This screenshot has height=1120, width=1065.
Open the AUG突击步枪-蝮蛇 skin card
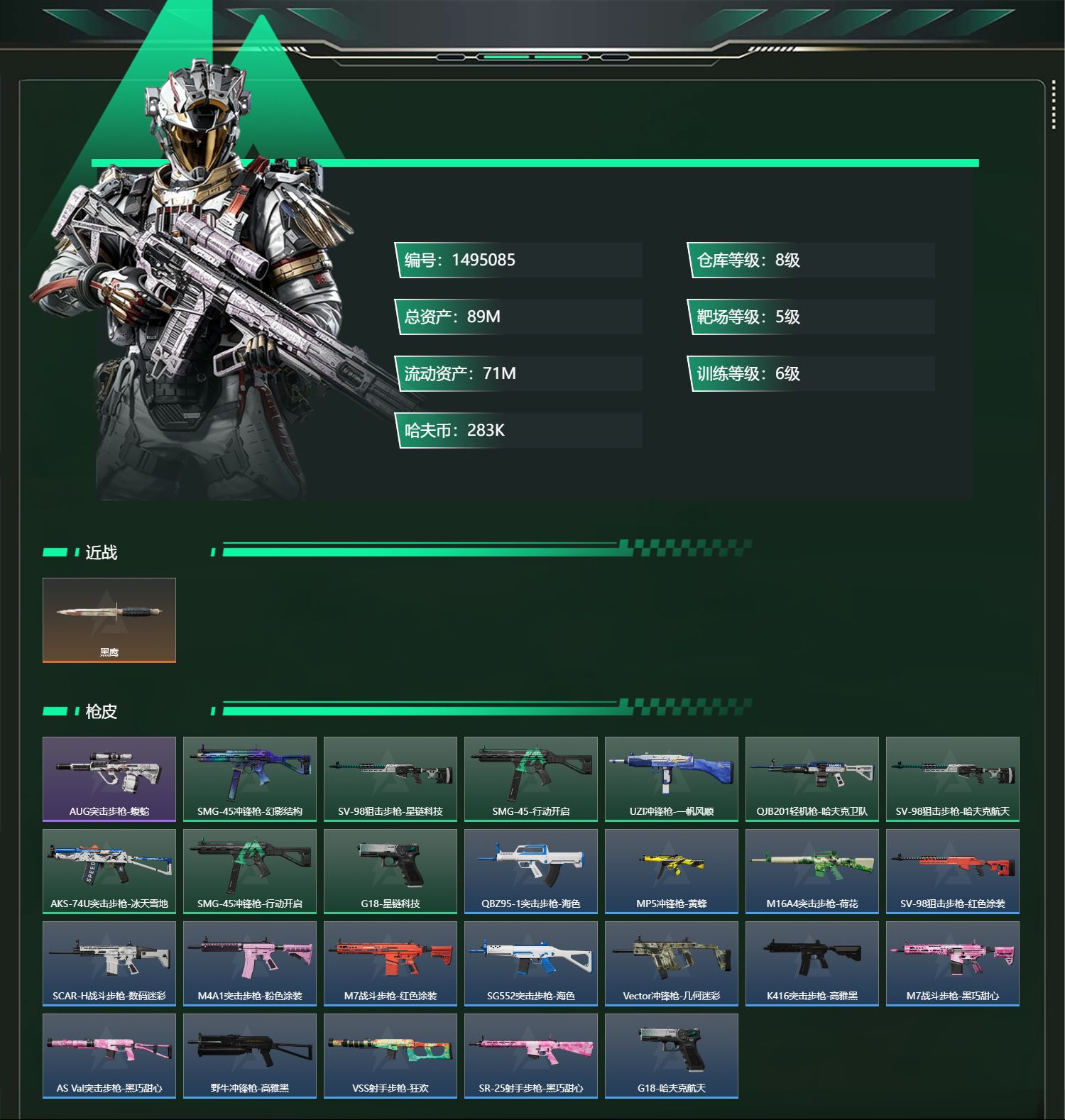coord(109,779)
